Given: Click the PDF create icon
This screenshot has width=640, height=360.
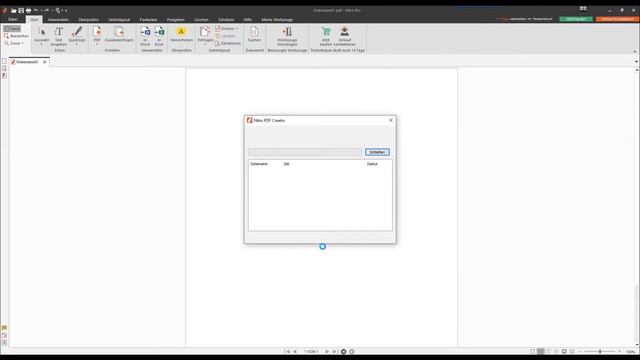Looking at the screenshot, I should coord(97,32).
